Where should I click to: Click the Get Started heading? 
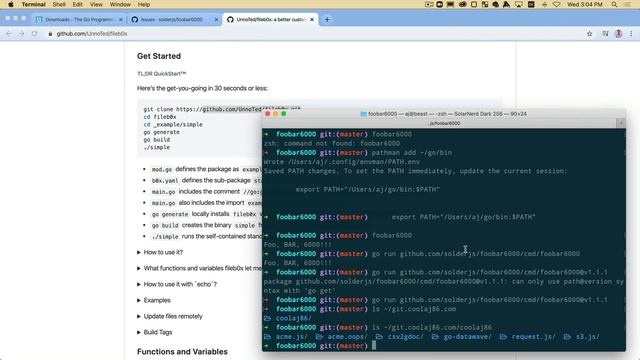point(159,56)
